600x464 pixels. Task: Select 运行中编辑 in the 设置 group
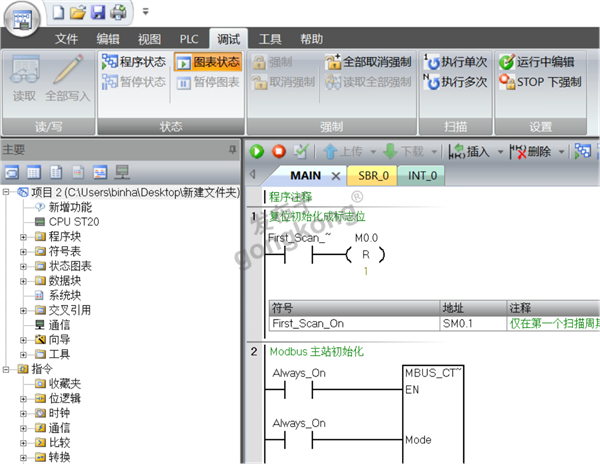coord(537,62)
